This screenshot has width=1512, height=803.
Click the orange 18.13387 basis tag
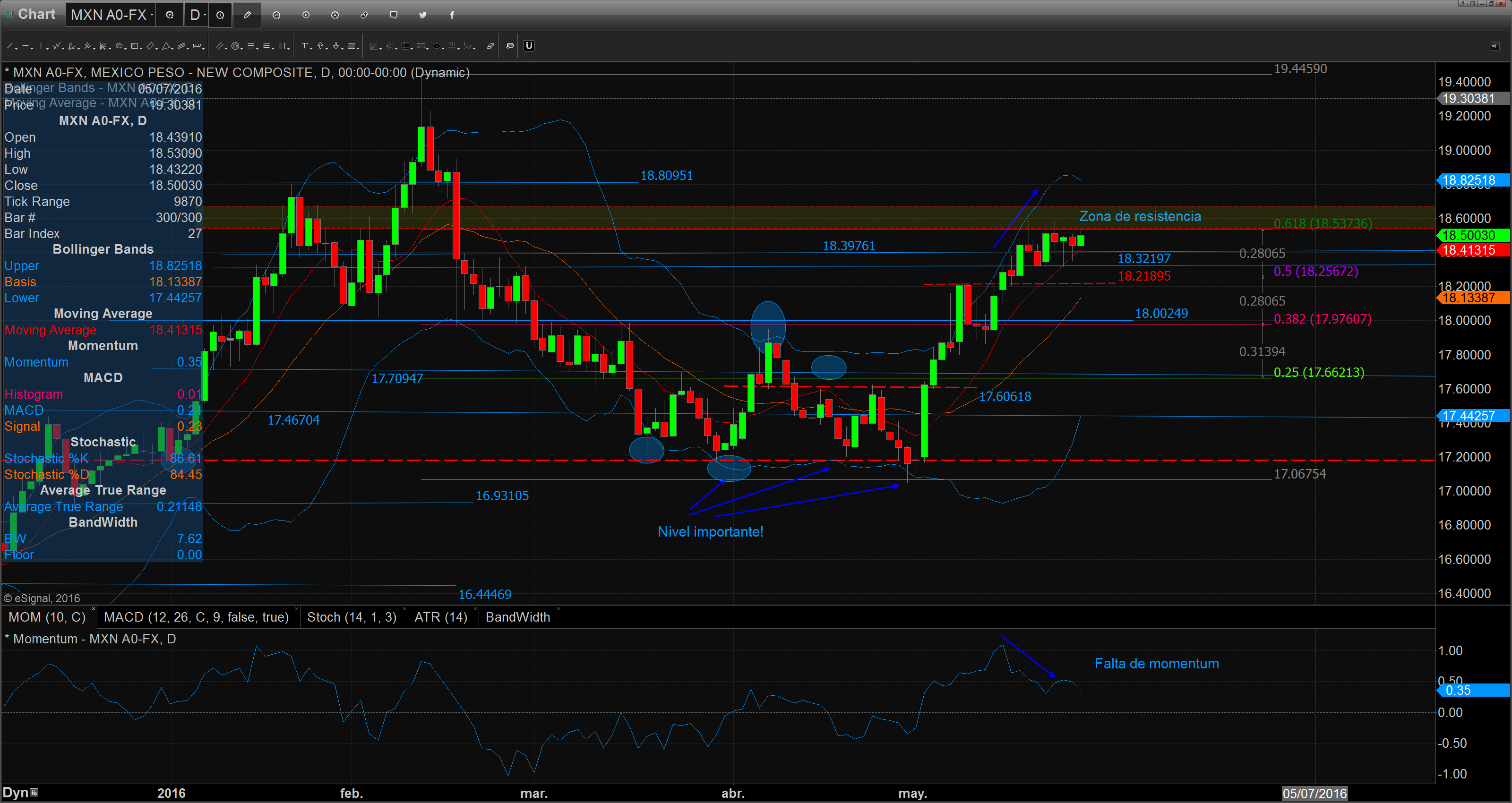1473,298
